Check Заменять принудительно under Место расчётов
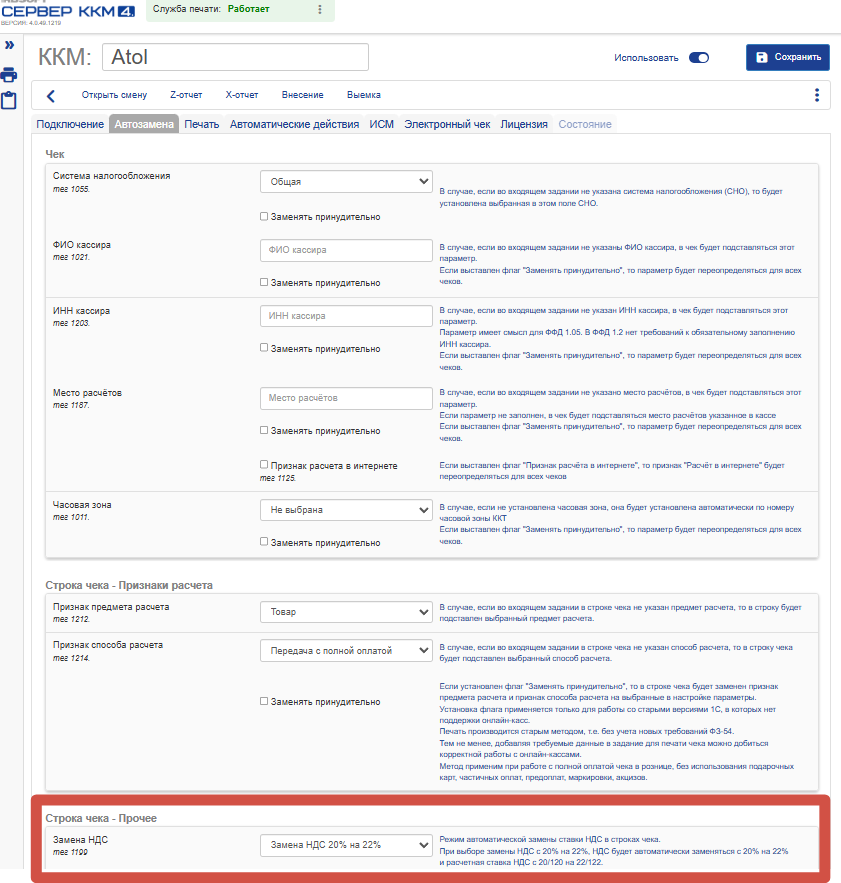This screenshot has width=841, height=883. coord(264,430)
